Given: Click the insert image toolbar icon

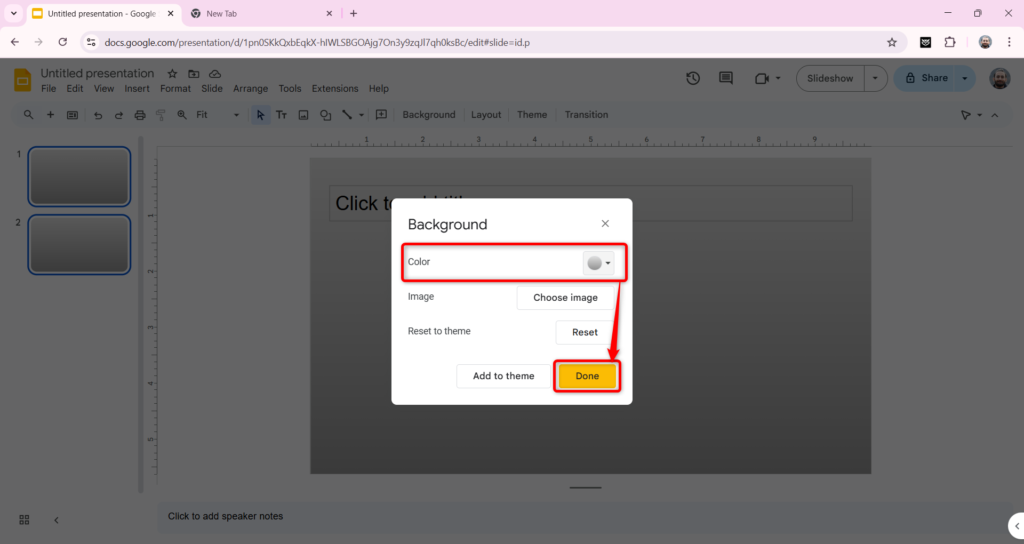Looking at the screenshot, I should [x=304, y=115].
